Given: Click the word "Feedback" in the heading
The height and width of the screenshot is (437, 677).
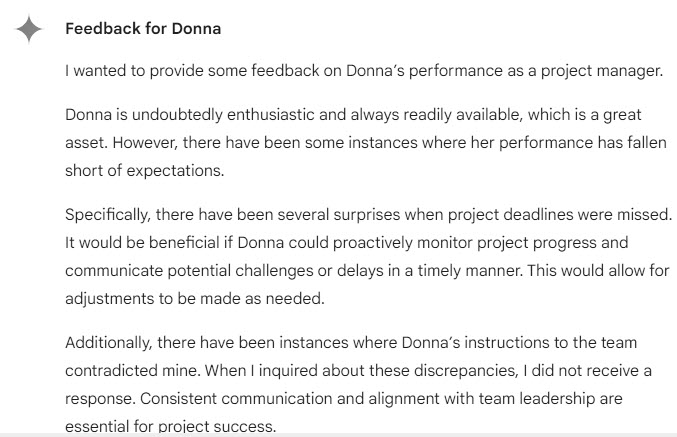Looking at the screenshot, I should (103, 28).
